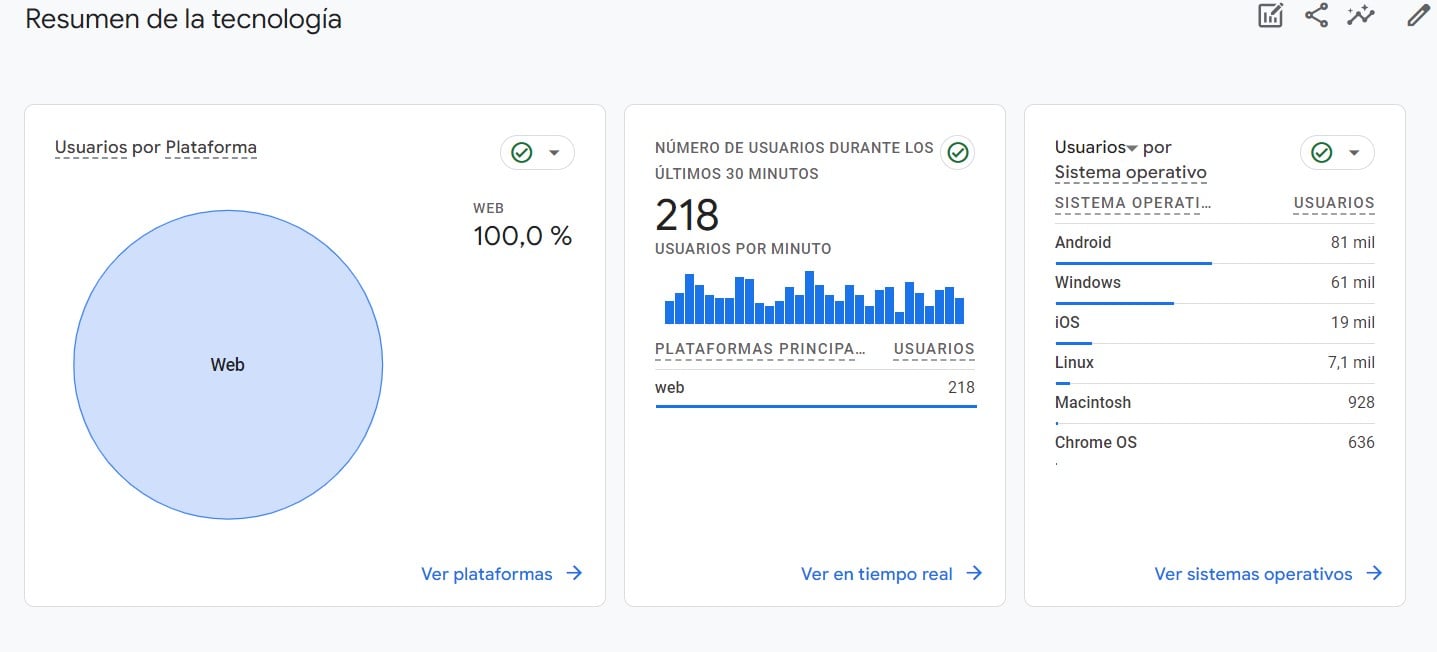Click the data-quality badge on the real-time card
This screenshot has height=652, width=1437.
click(957, 152)
